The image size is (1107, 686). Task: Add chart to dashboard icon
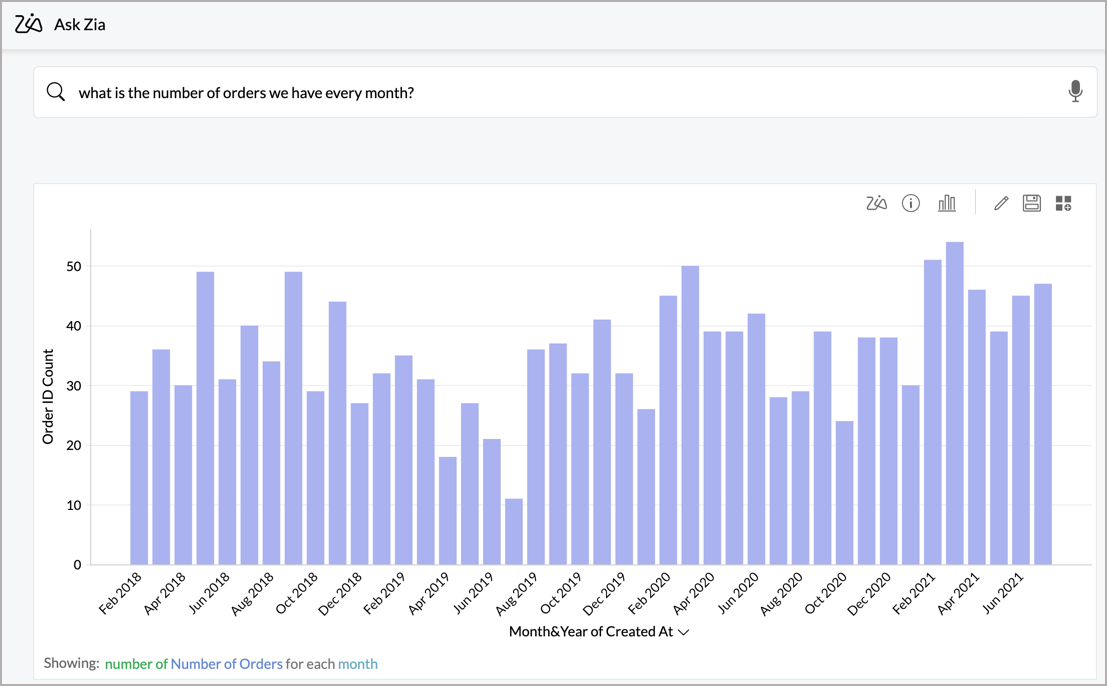tap(1063, 203)
